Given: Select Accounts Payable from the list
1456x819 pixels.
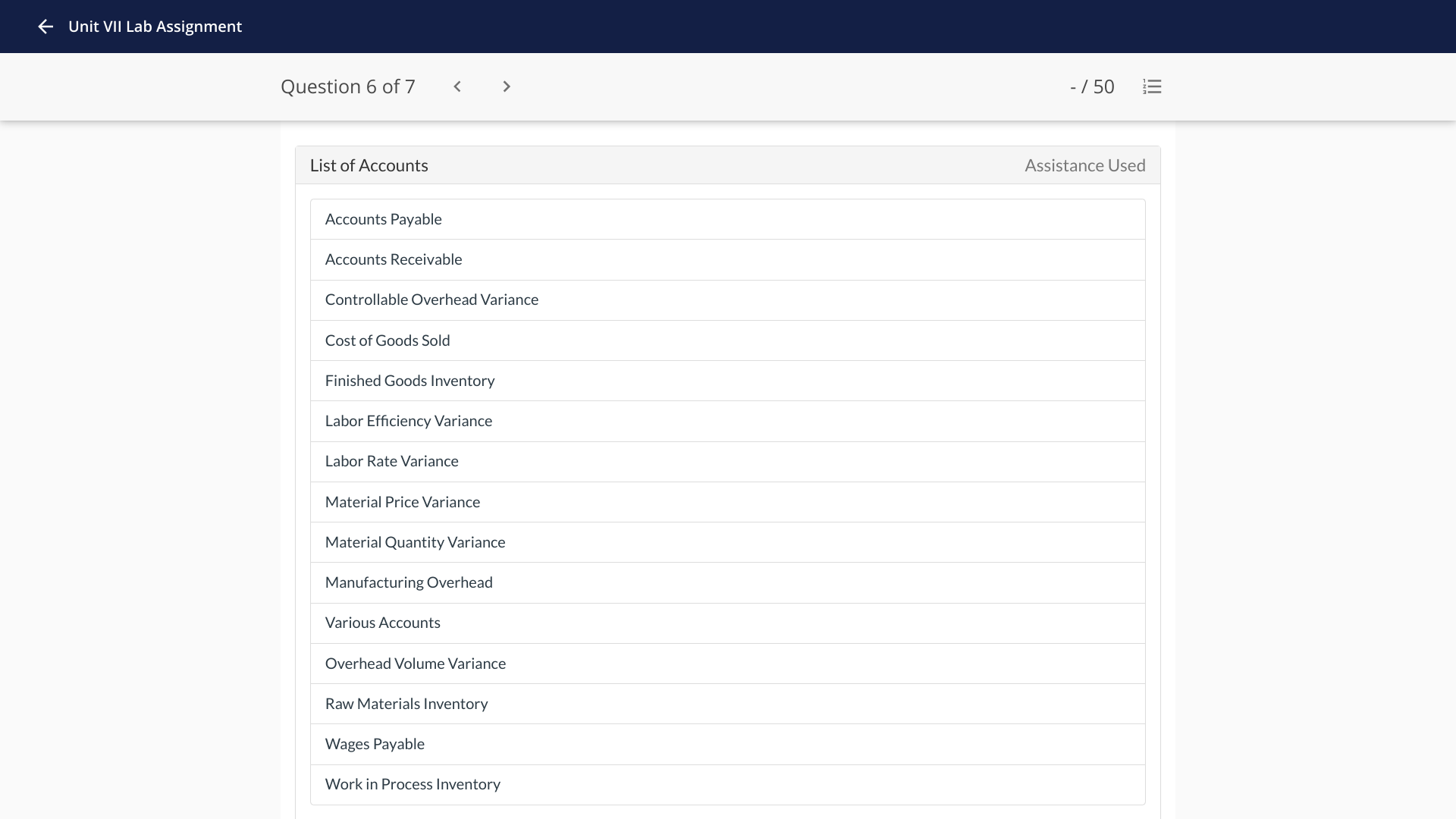Looking at the screenshot, I should 383,219.
